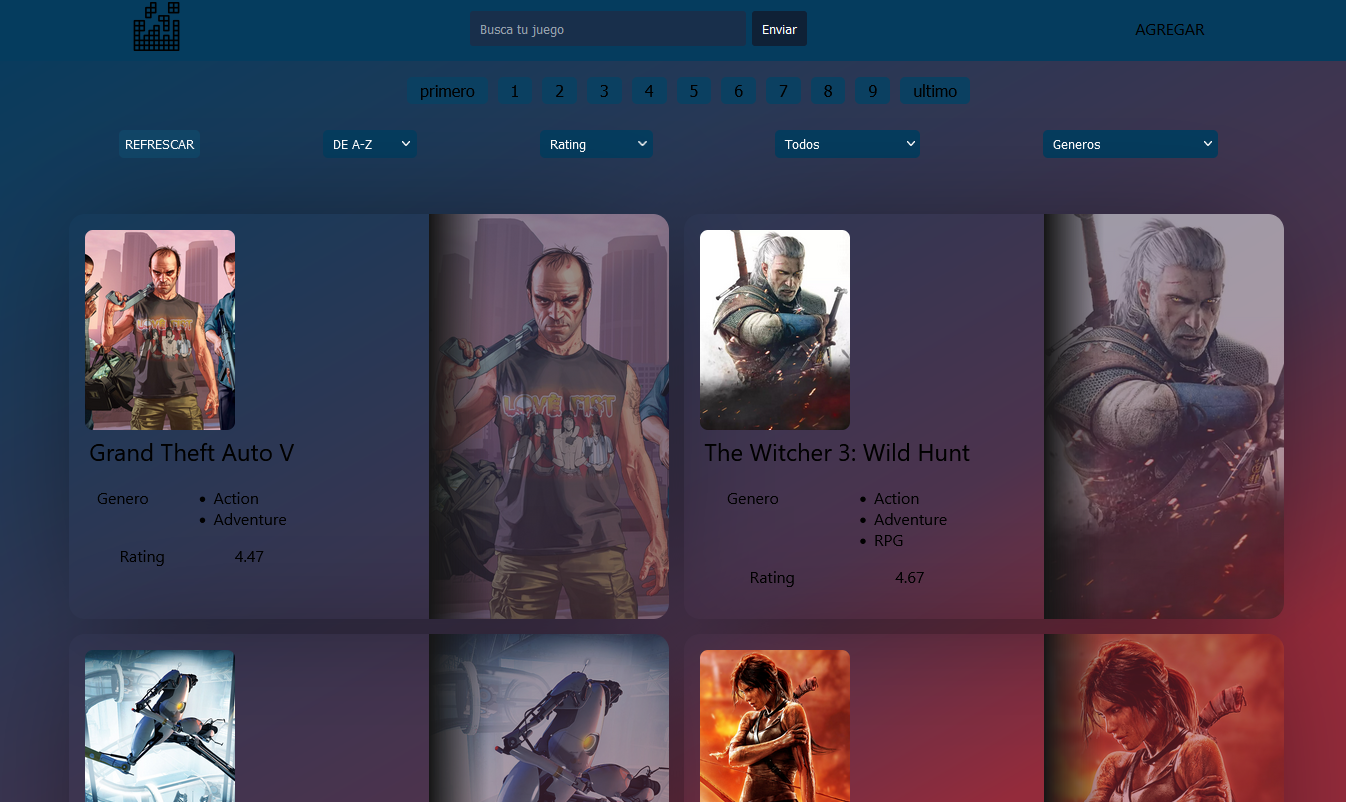Click Adventure genre under The Witcher 3
Image resolution: width=1346 pixels, height=802 pixels.
(x=910, y=520)
